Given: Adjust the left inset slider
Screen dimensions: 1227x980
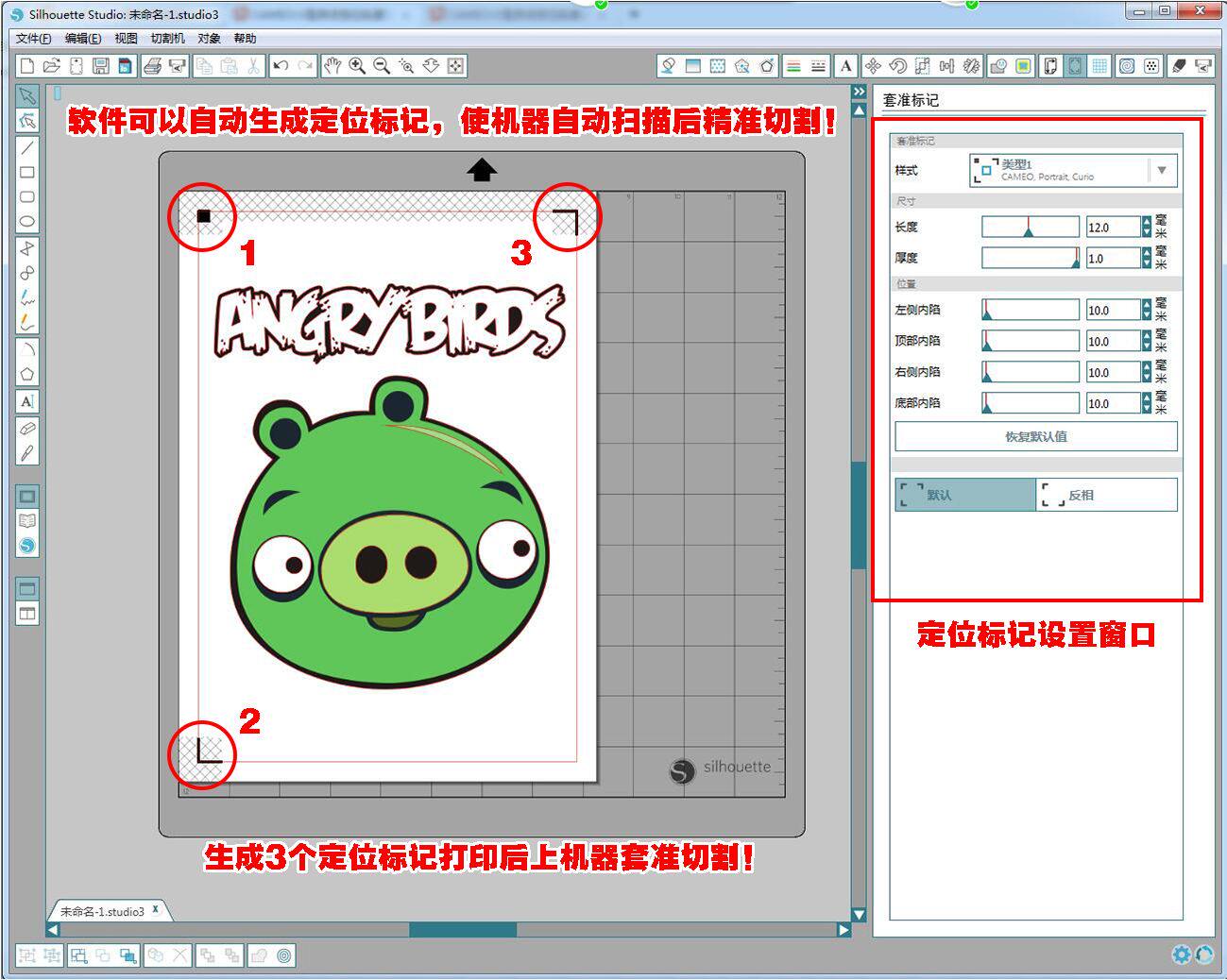Looking at the screenshot, I should click(1031, 310).
